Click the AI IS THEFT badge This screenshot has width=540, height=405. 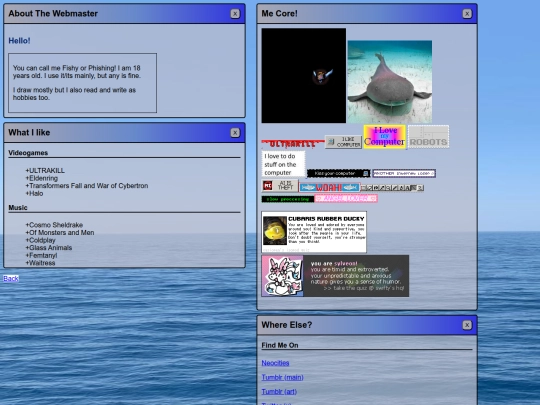[x=280, y=186]
